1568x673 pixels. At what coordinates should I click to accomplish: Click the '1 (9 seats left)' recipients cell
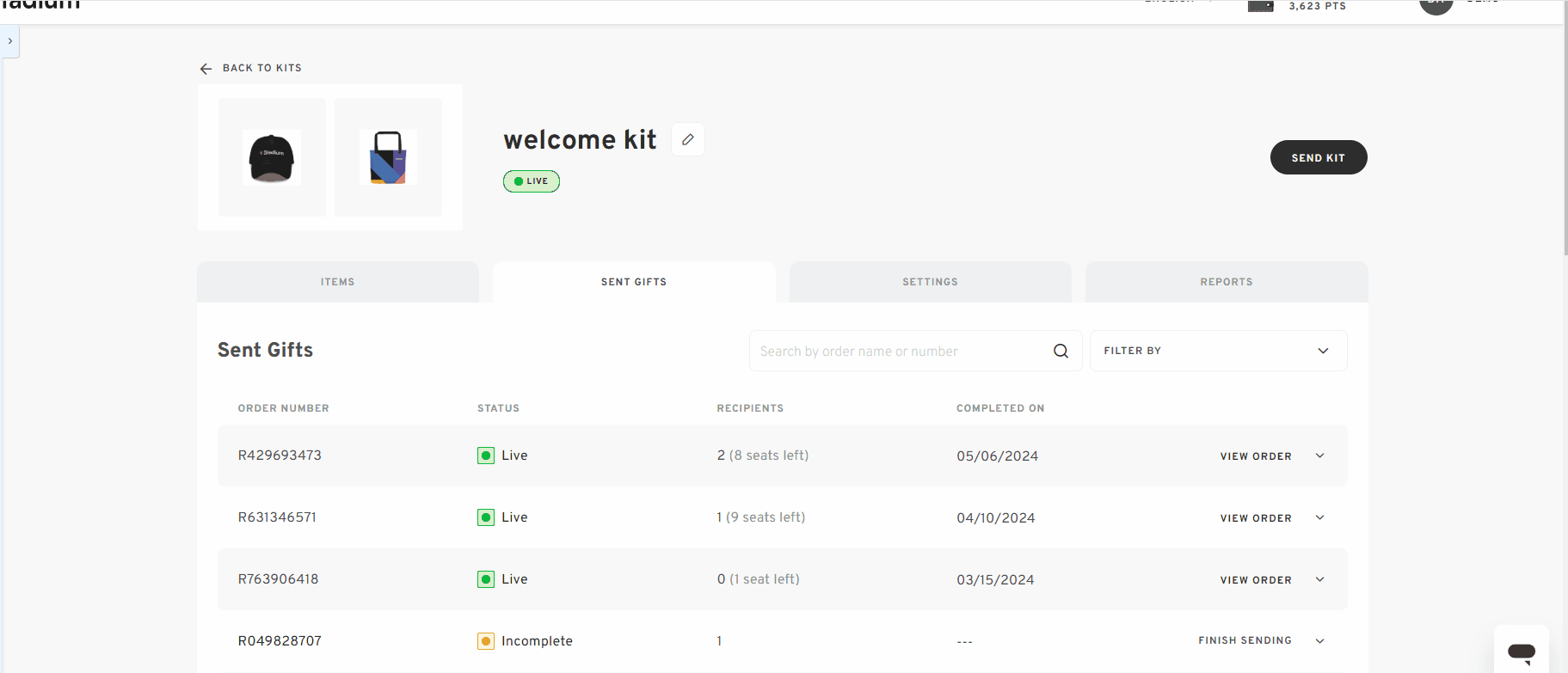761,517
